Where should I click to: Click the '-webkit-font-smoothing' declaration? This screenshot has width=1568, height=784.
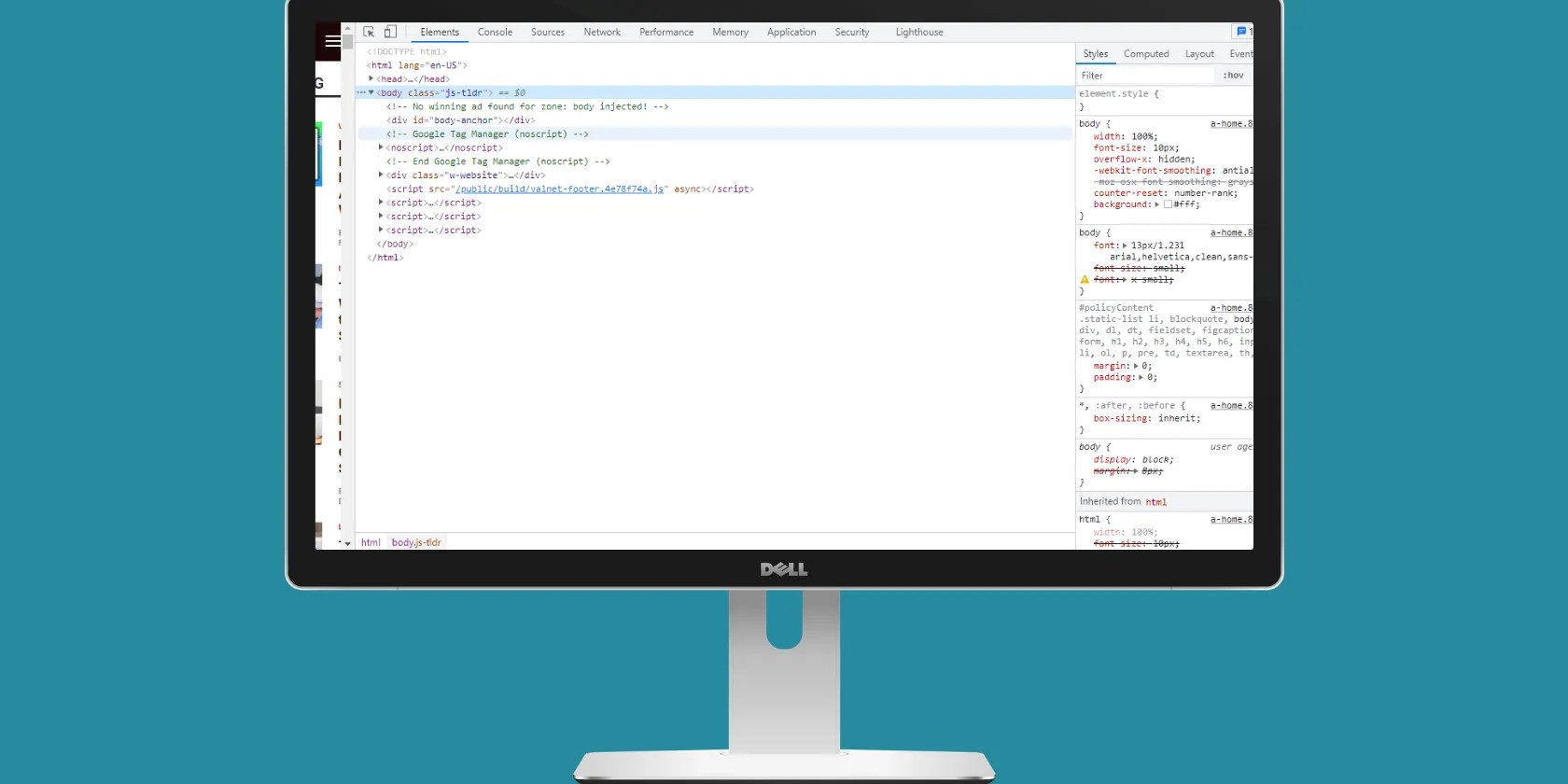coord(1173,170)
